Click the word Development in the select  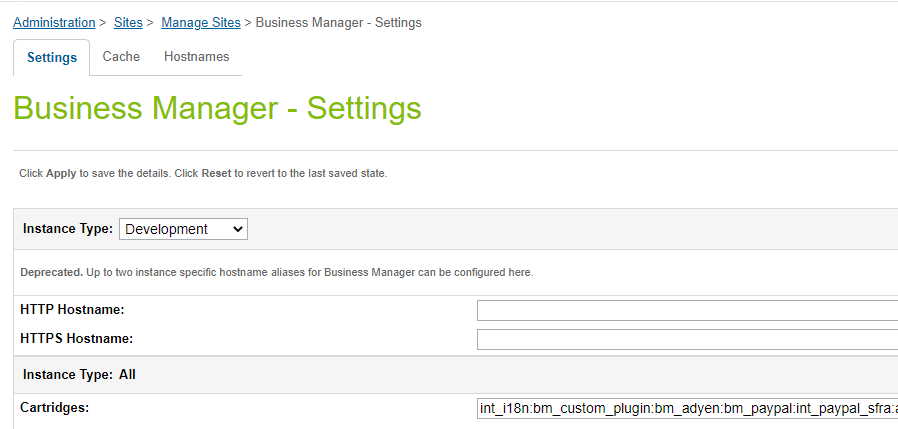coord(166,229)
